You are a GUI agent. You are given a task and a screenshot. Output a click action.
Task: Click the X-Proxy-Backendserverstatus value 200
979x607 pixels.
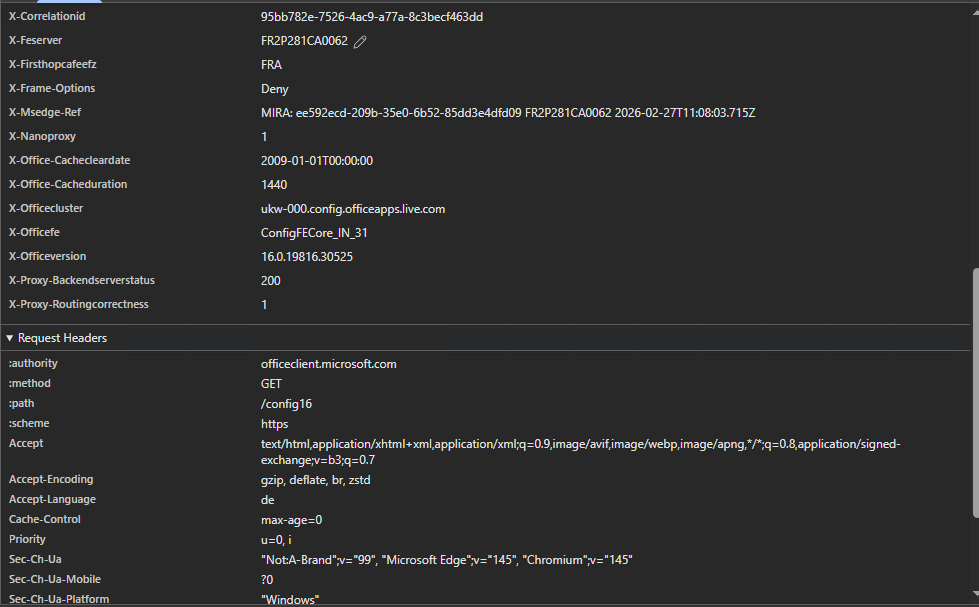270,281
